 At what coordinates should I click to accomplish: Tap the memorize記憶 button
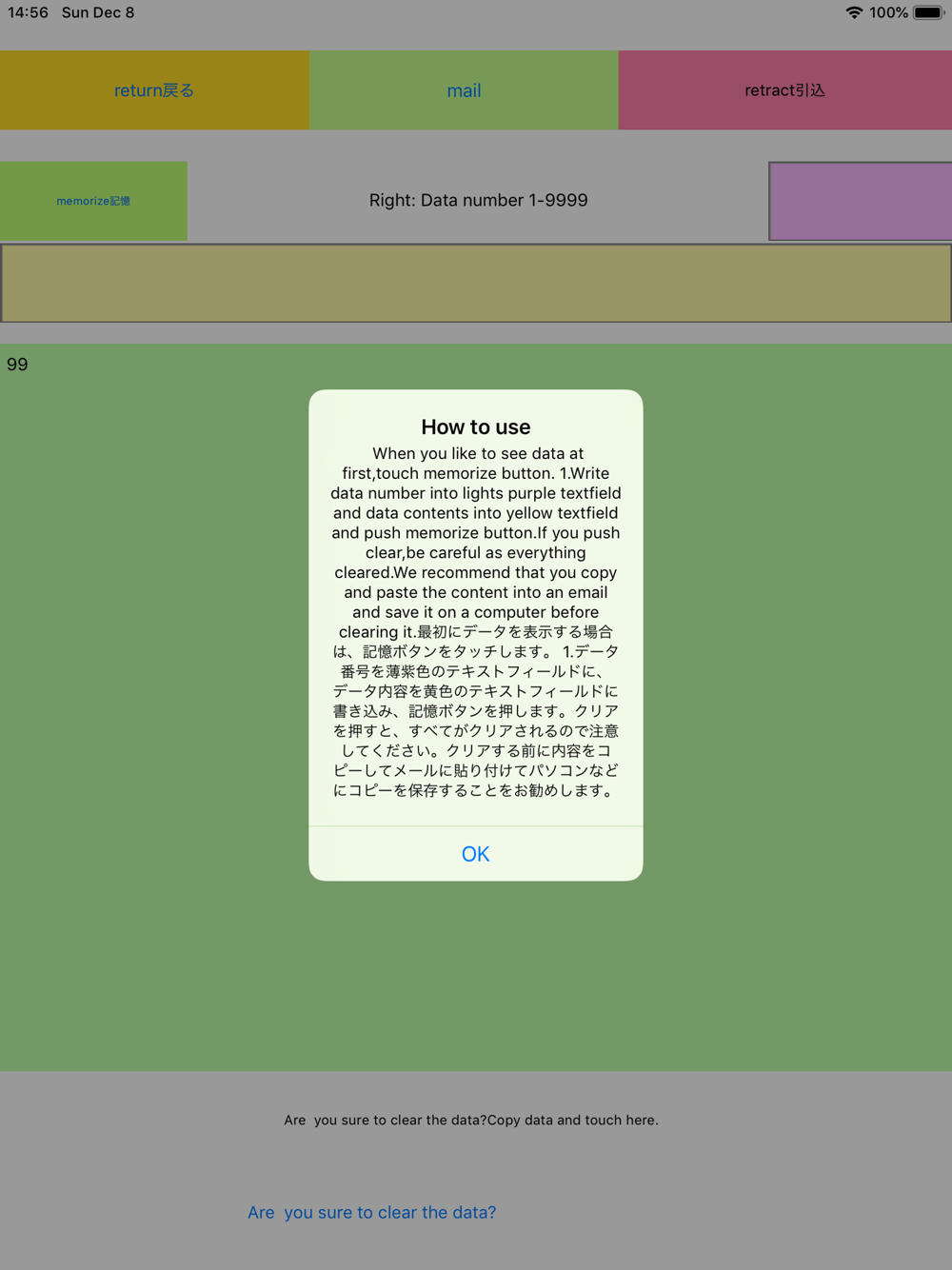93,201
